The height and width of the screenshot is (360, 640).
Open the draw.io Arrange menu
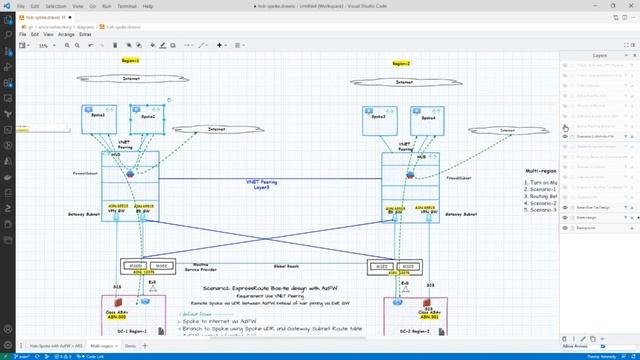tap(66, 34)
